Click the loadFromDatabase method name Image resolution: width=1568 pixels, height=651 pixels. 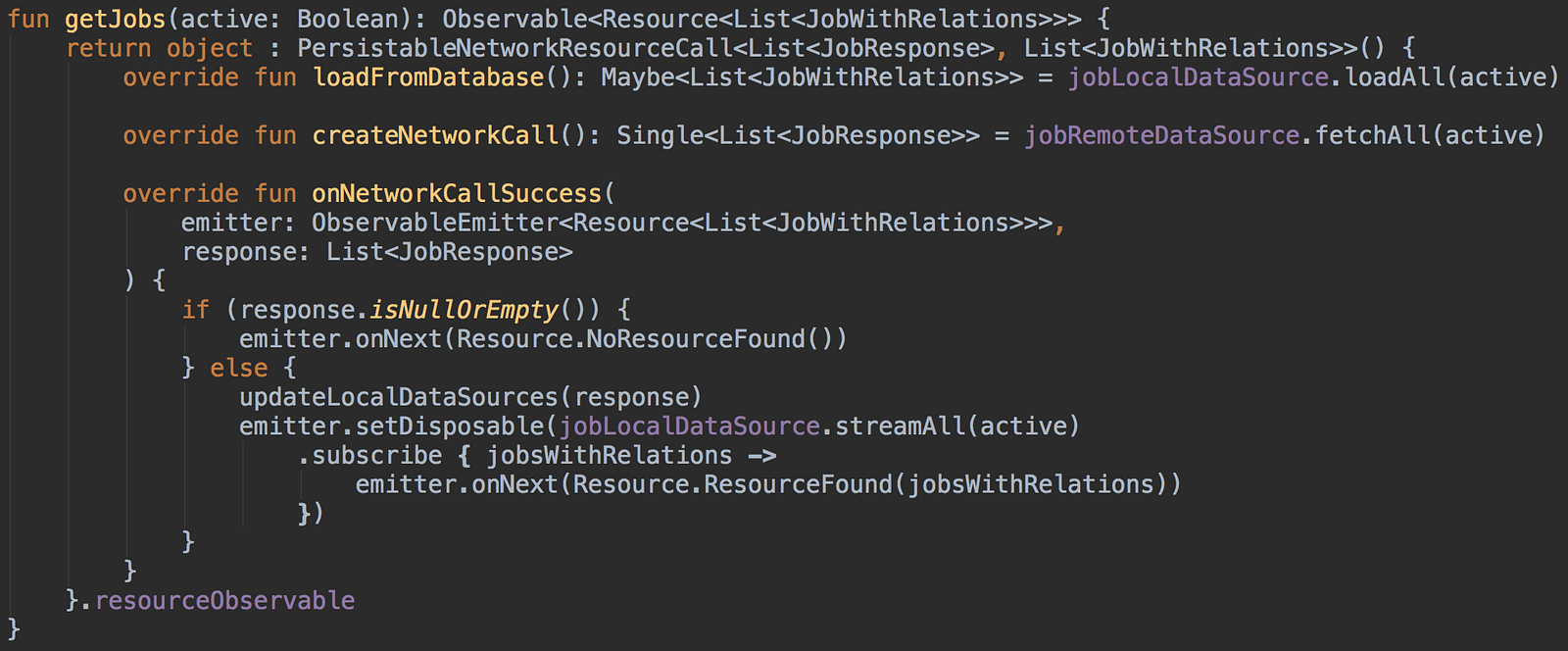[428, 77]
